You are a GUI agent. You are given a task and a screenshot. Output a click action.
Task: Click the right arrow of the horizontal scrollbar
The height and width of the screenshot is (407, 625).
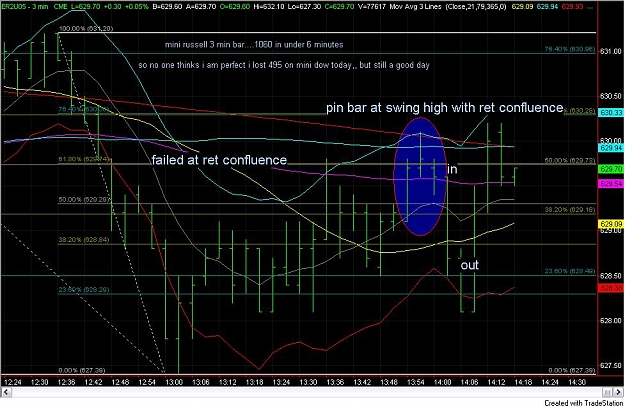click(619, 392)
